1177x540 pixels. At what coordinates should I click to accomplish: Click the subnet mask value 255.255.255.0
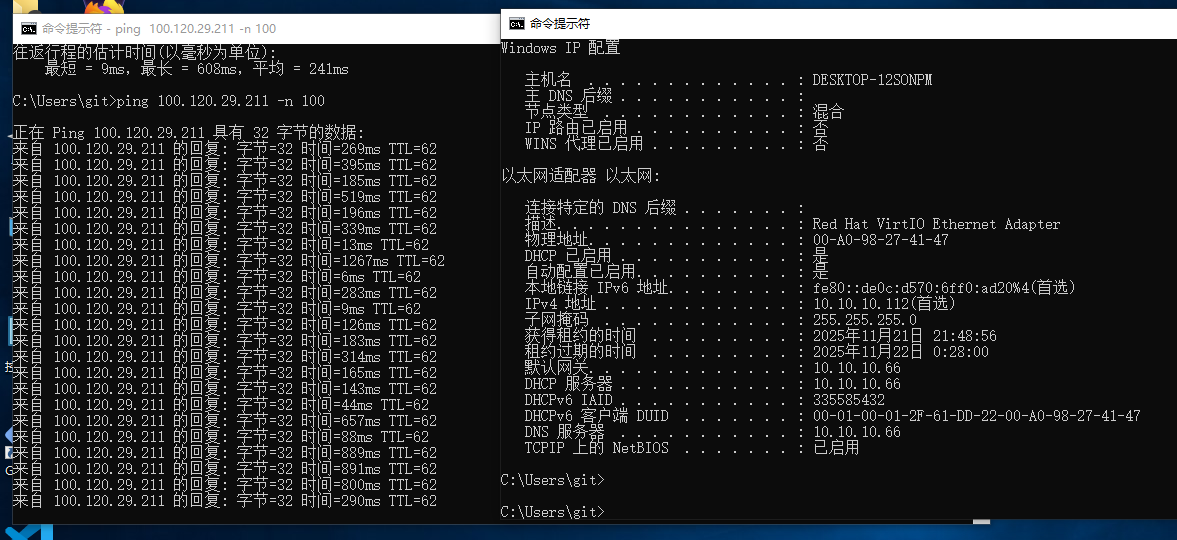click(x=864, y=320)
